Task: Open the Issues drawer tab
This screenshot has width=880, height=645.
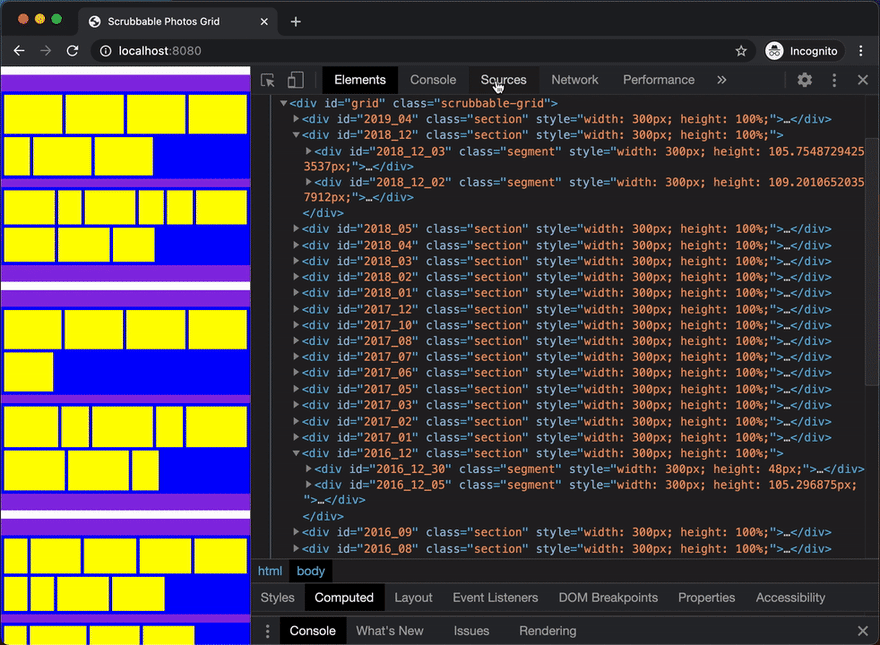Action: coord(471,631)
